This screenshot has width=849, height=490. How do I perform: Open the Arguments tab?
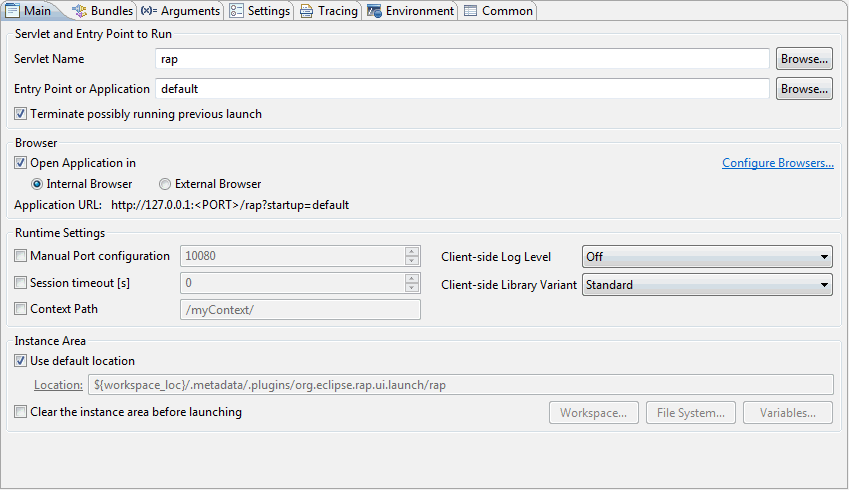[180, 11]
